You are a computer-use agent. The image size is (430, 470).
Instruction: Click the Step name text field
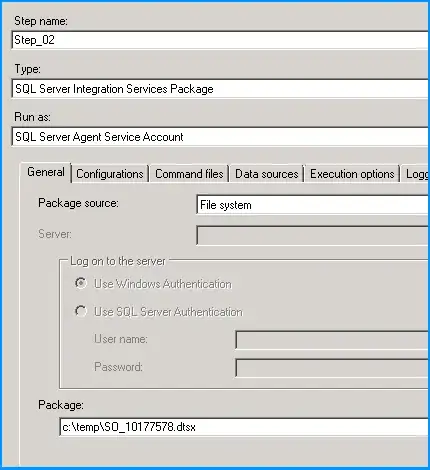pos(220,40)
